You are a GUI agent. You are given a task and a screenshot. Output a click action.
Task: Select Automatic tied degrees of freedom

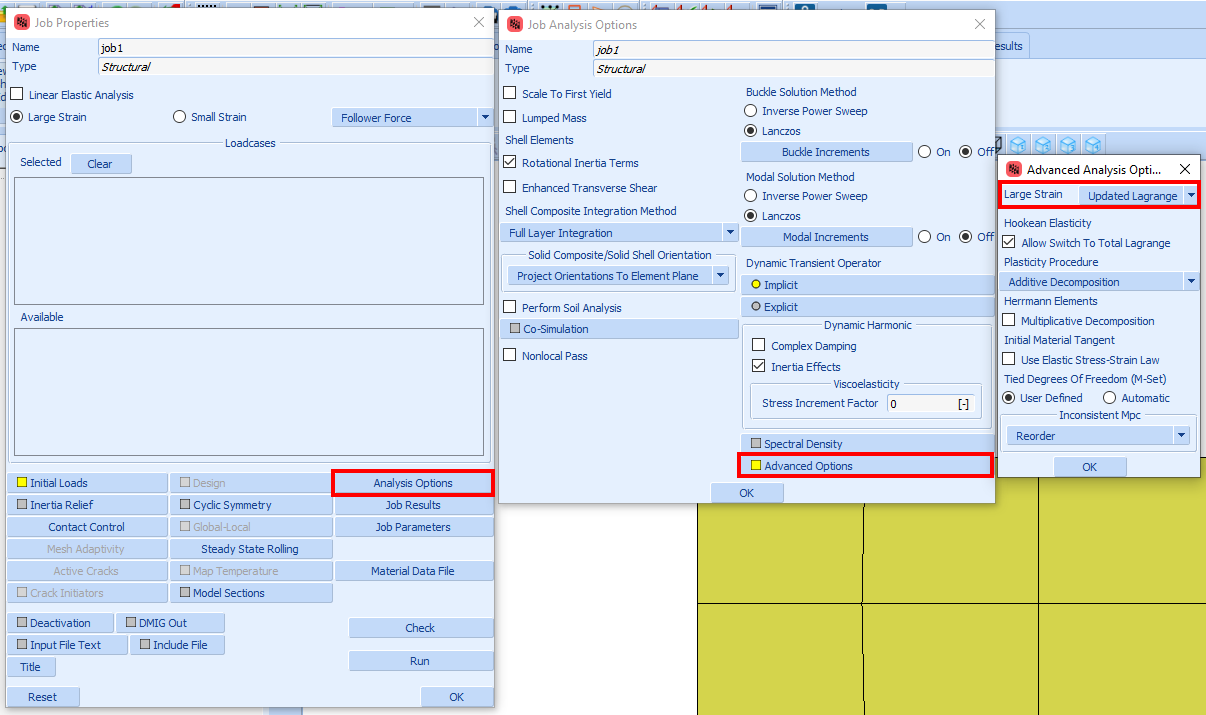click(1110, 398)
